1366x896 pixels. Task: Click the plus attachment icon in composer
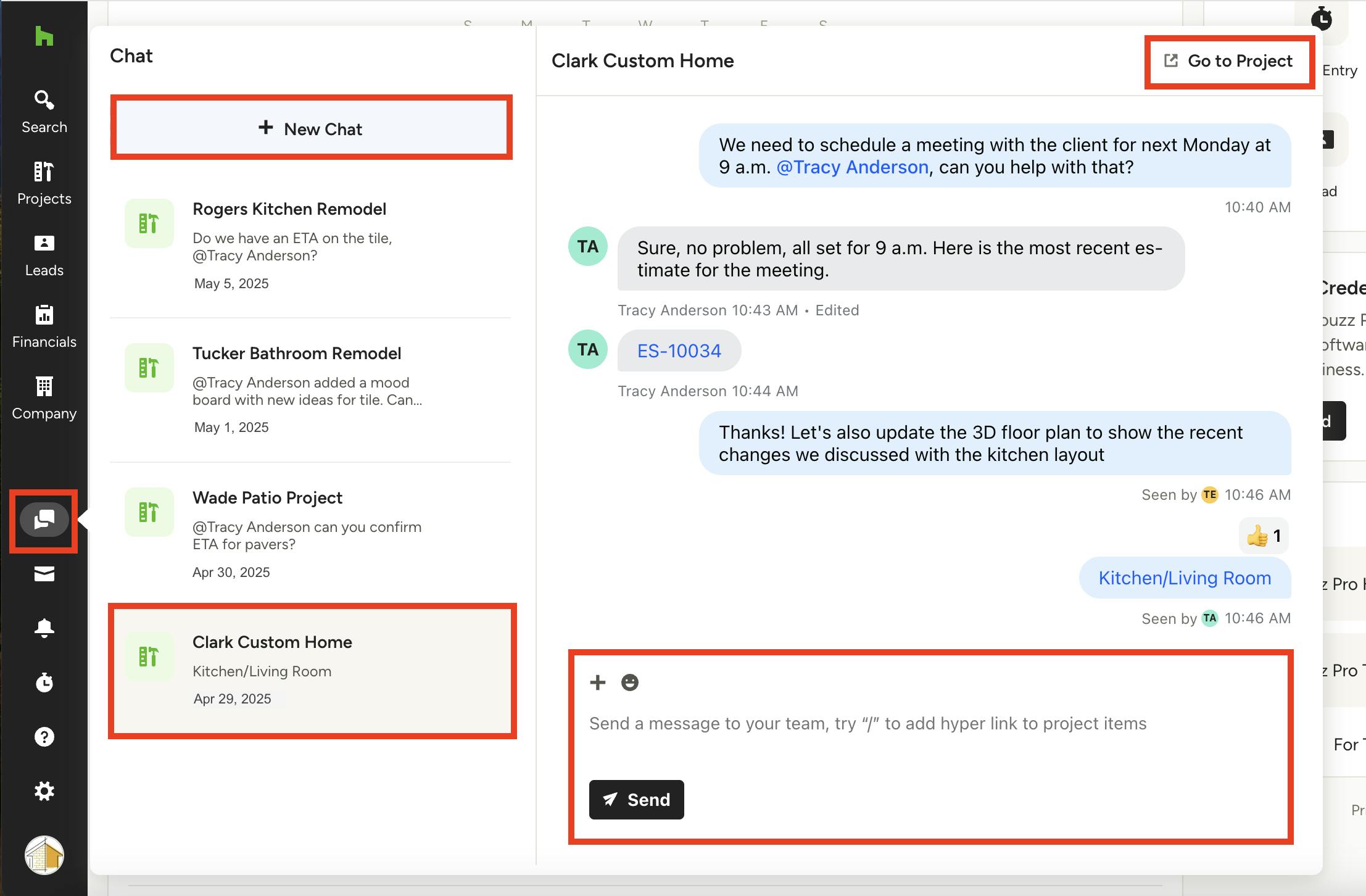tap(597, 682)
